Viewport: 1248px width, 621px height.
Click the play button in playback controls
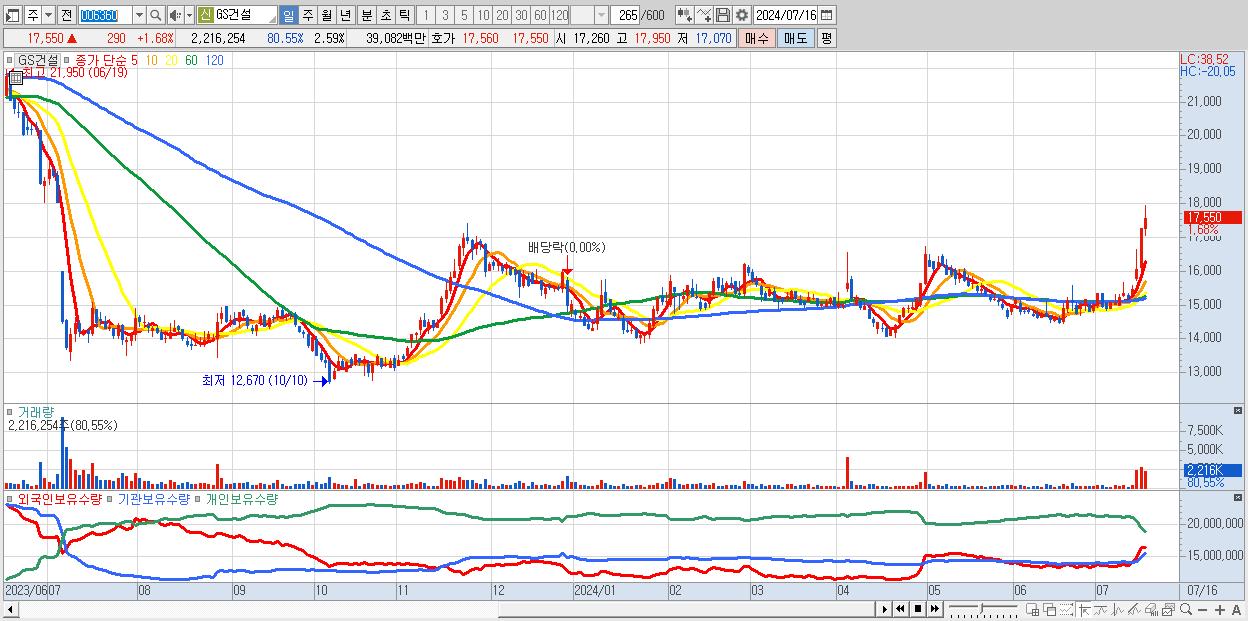click(884, 609)
